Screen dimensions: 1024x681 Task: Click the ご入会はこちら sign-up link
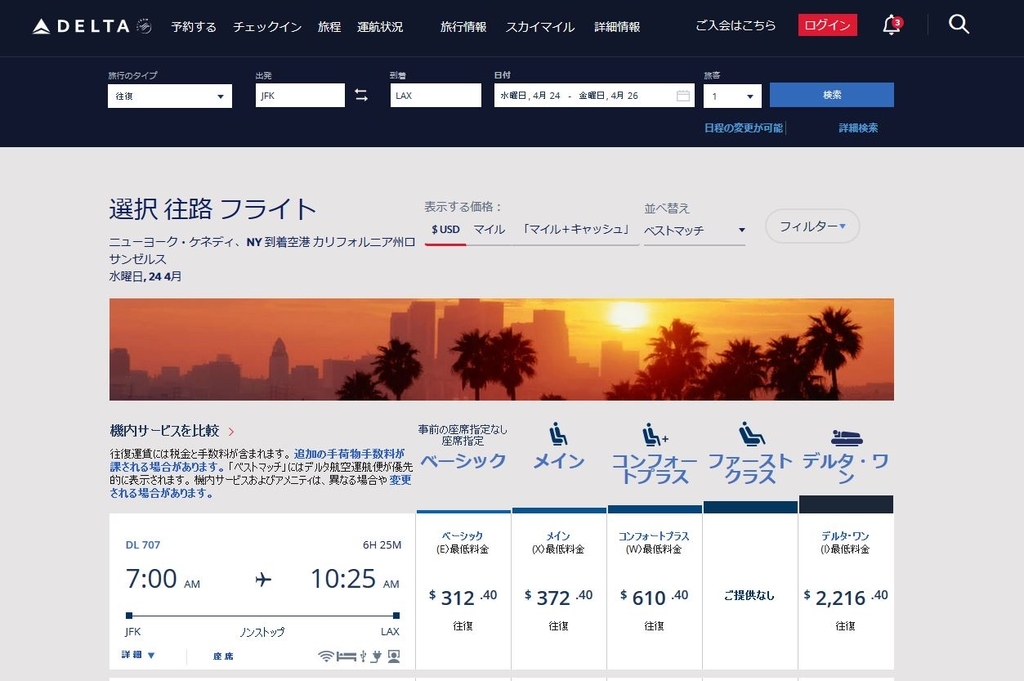[x=735, y=25]
